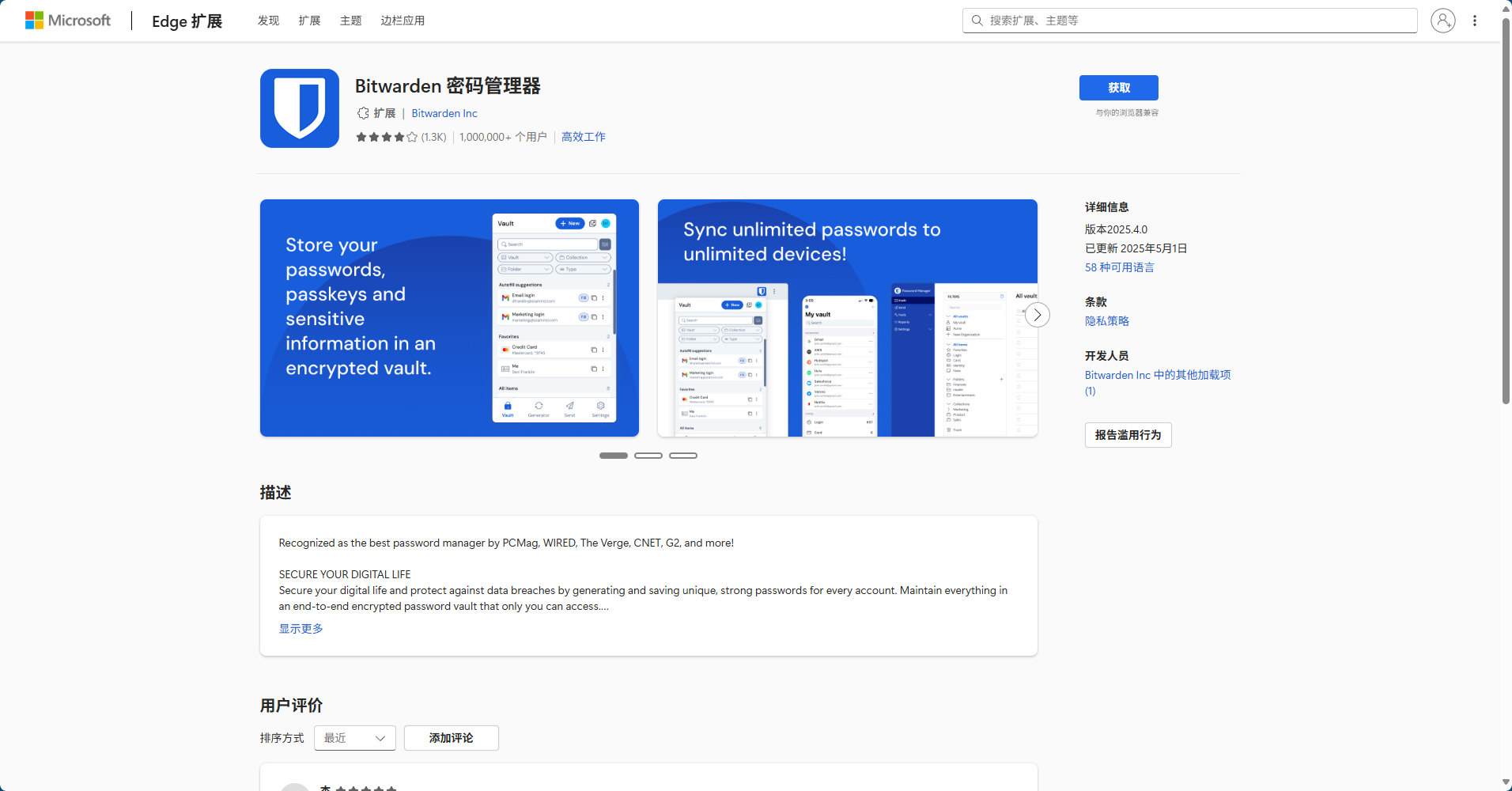Open the 58 种可用语言 link
Viewport: 1512px width, 791px height.
click(x=1119, y=267)
